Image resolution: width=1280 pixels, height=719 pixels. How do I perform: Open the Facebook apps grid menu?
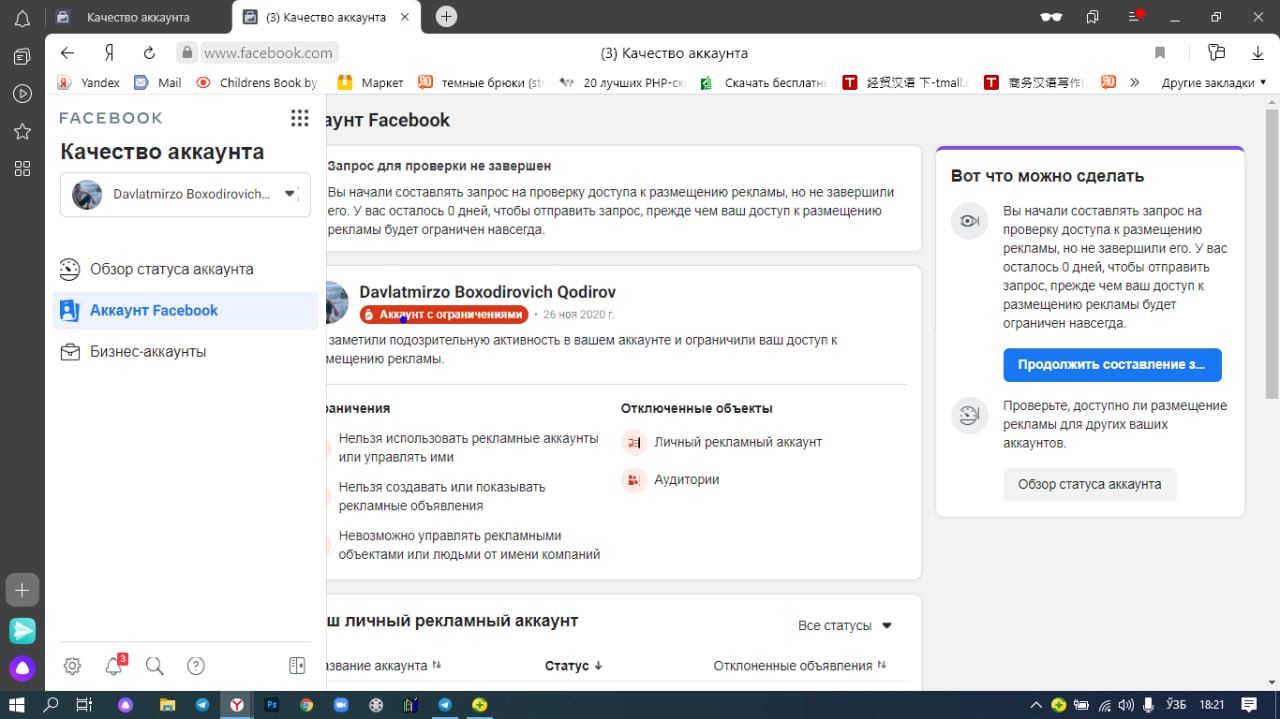[x=299, y=118]
